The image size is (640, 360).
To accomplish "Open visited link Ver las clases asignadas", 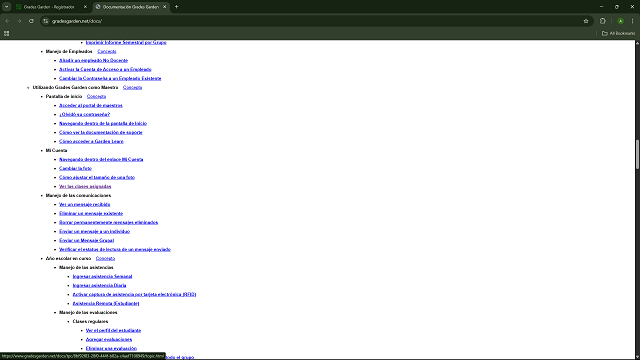I will [x=85, y=186].
